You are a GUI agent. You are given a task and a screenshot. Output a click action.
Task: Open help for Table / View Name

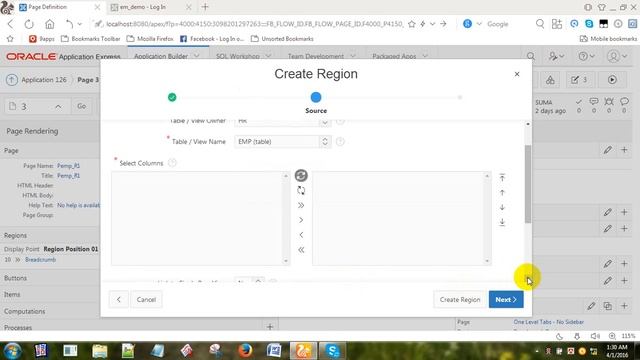pos(340,142)
